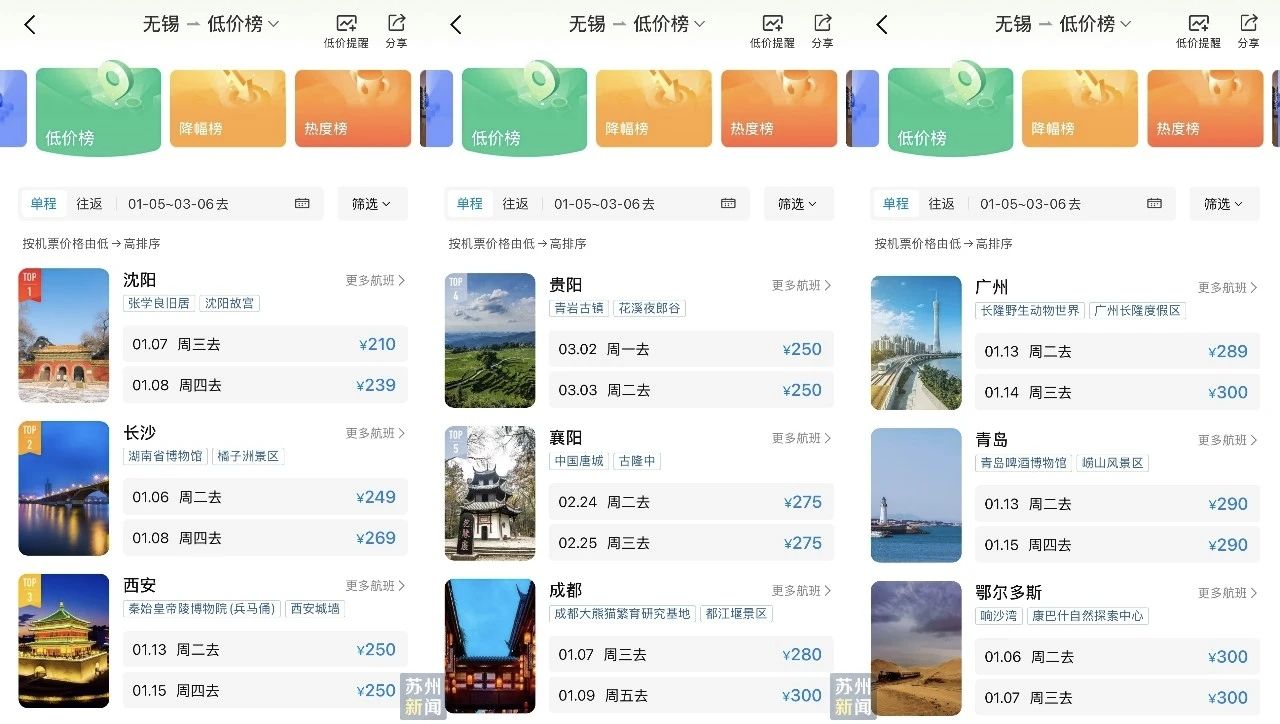Expand 更多航班 for 长沙

[x=375, y=433]
